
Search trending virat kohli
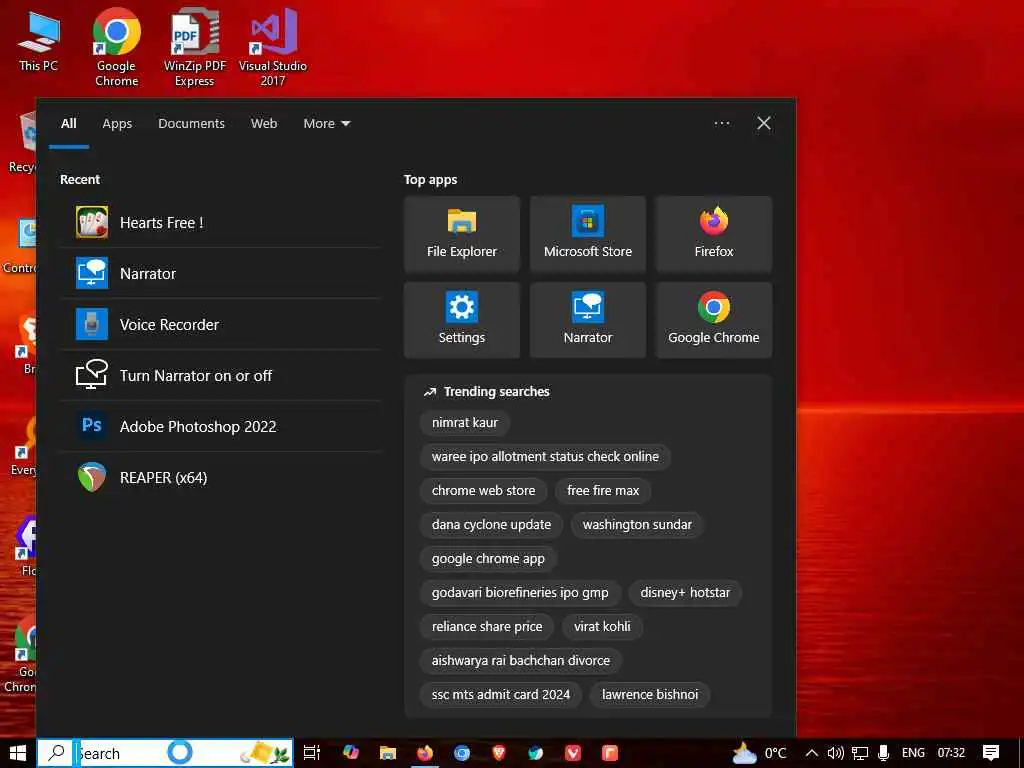pyautogui.click(x=602, y=626)
